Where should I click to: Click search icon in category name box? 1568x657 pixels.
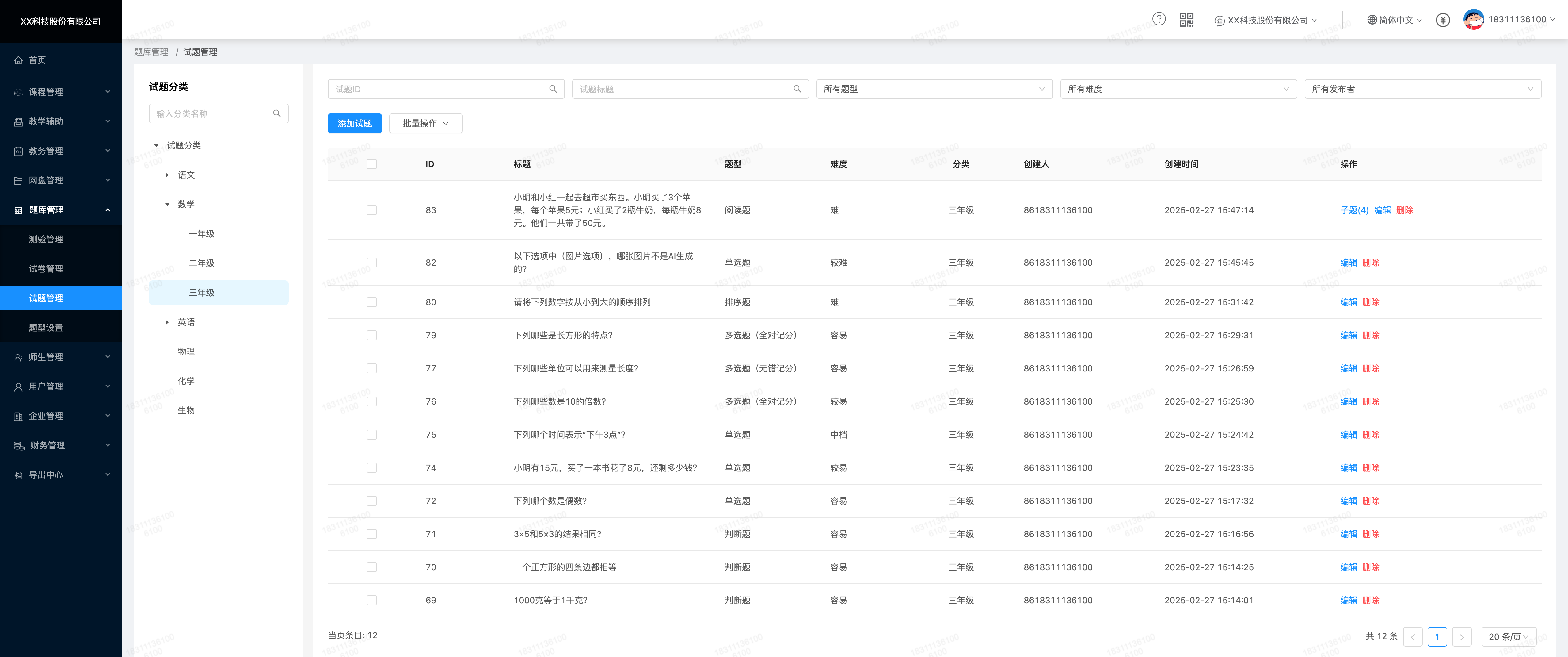(277, 114)
